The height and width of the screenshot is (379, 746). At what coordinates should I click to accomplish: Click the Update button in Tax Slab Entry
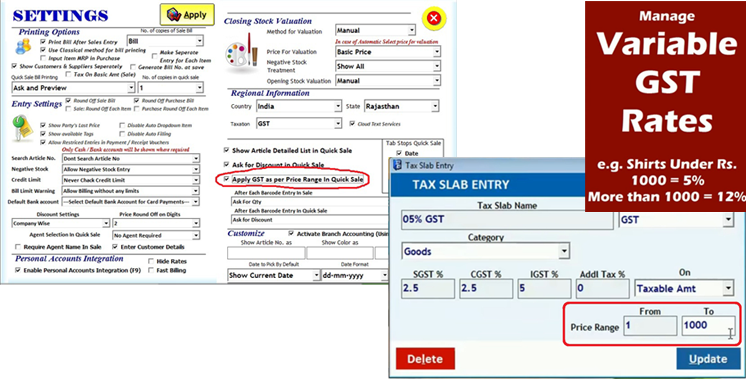tap(708, 359)
